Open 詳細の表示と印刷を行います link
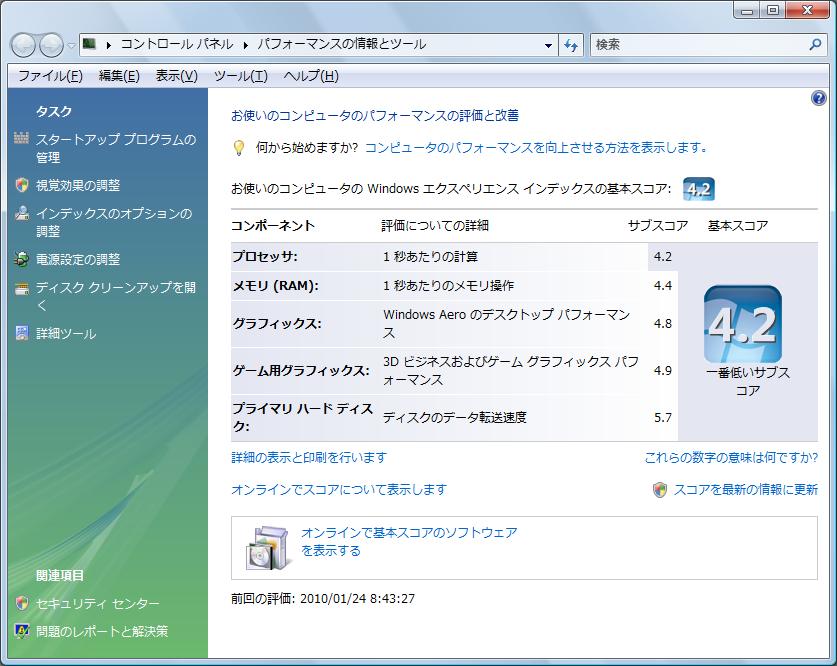This screenshot has height=666, width=837. pyautogui.click(x=309, y=457)
